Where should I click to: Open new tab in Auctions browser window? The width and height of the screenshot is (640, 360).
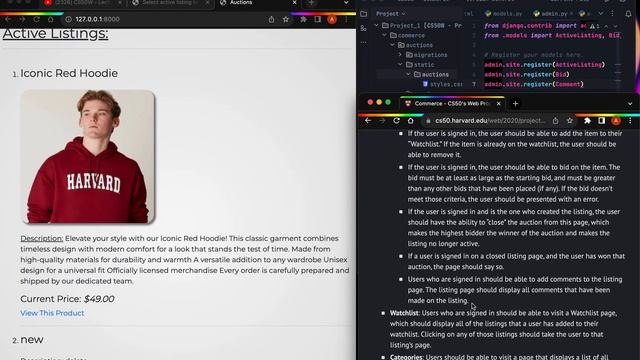[311, 3]
